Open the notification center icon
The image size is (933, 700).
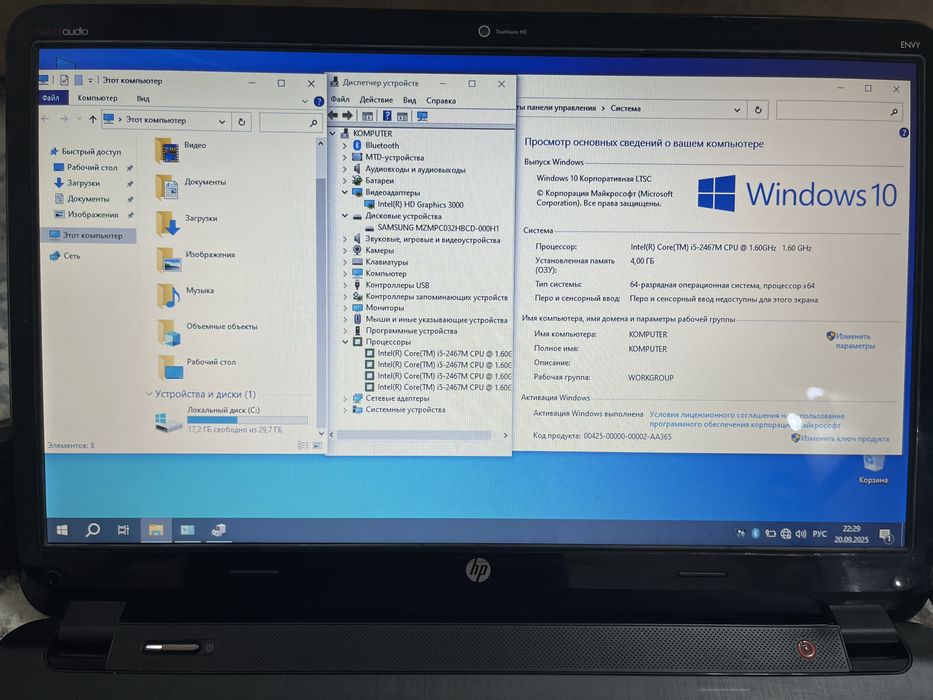(x=886, y=536)
